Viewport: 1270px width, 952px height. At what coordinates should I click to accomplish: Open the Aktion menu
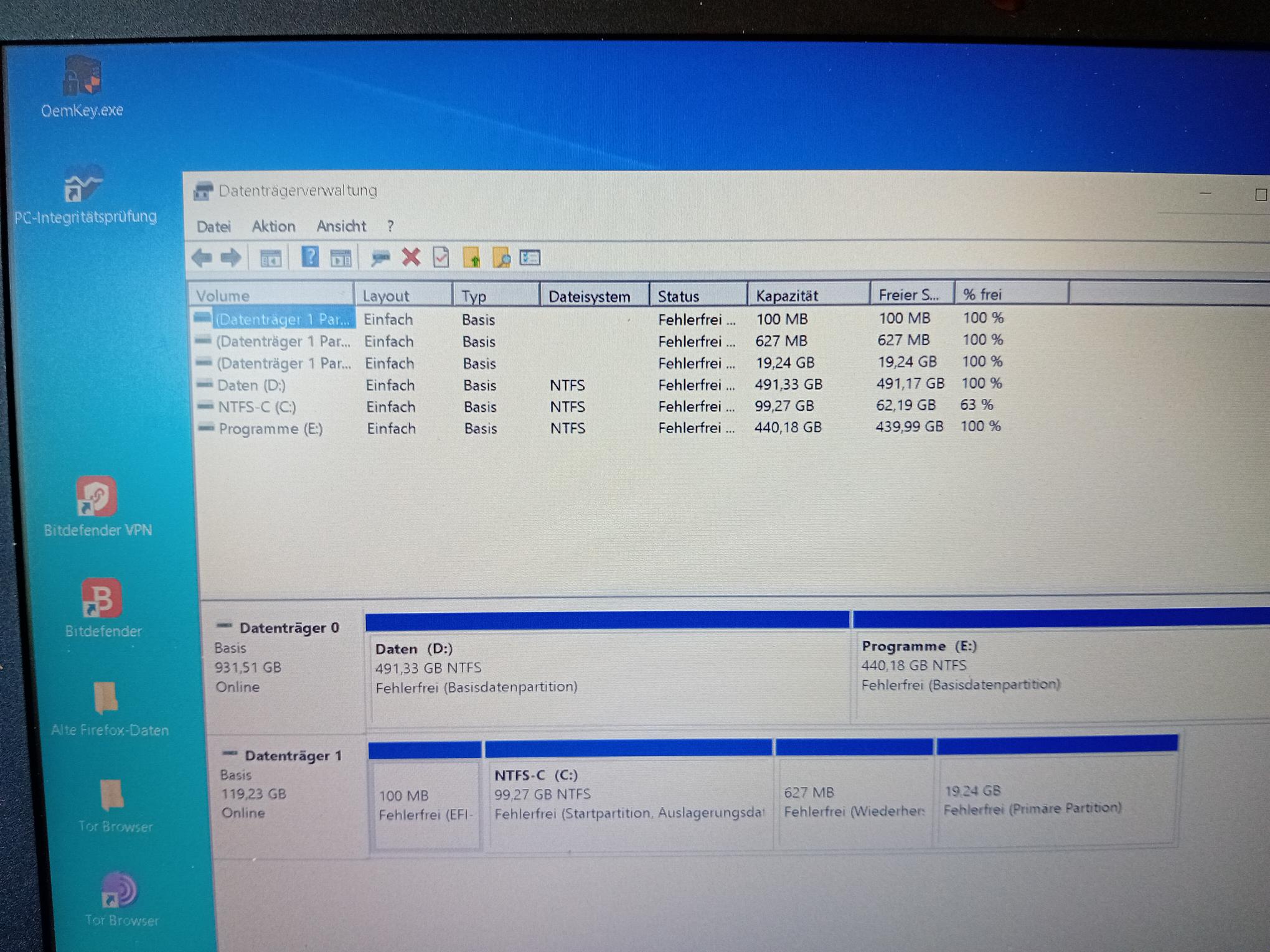273,226
